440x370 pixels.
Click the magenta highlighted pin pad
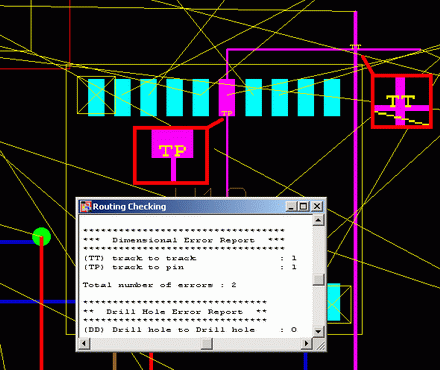pos(227,97)
